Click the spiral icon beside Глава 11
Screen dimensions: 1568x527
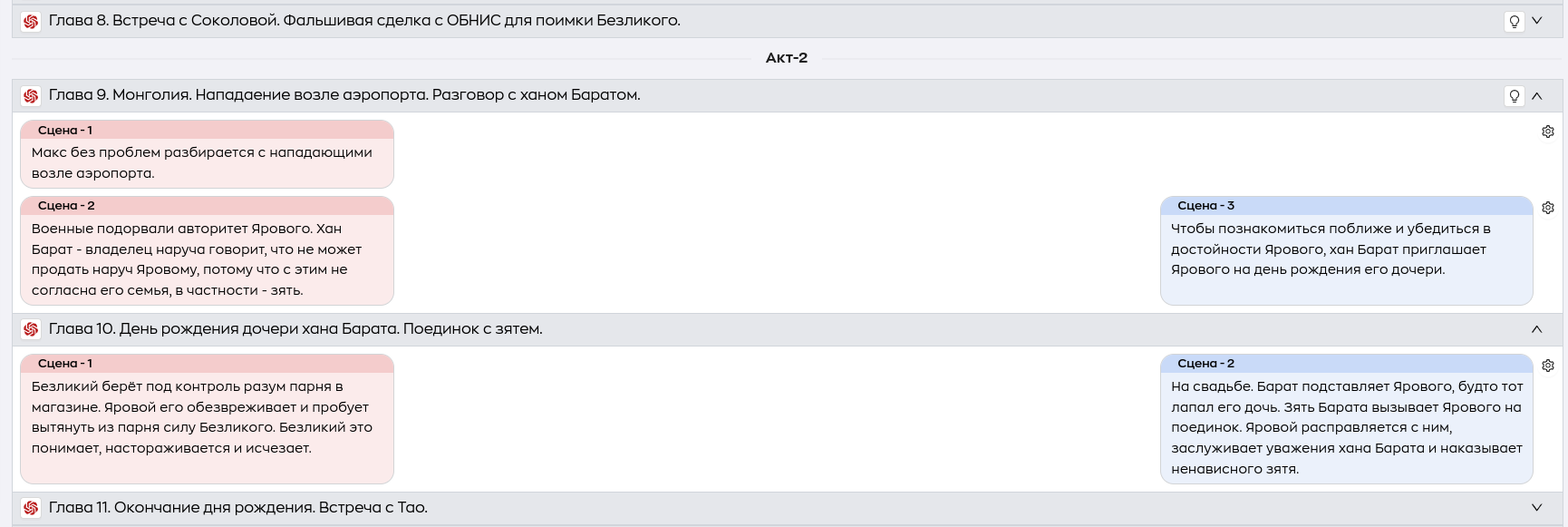click(31, 508)
